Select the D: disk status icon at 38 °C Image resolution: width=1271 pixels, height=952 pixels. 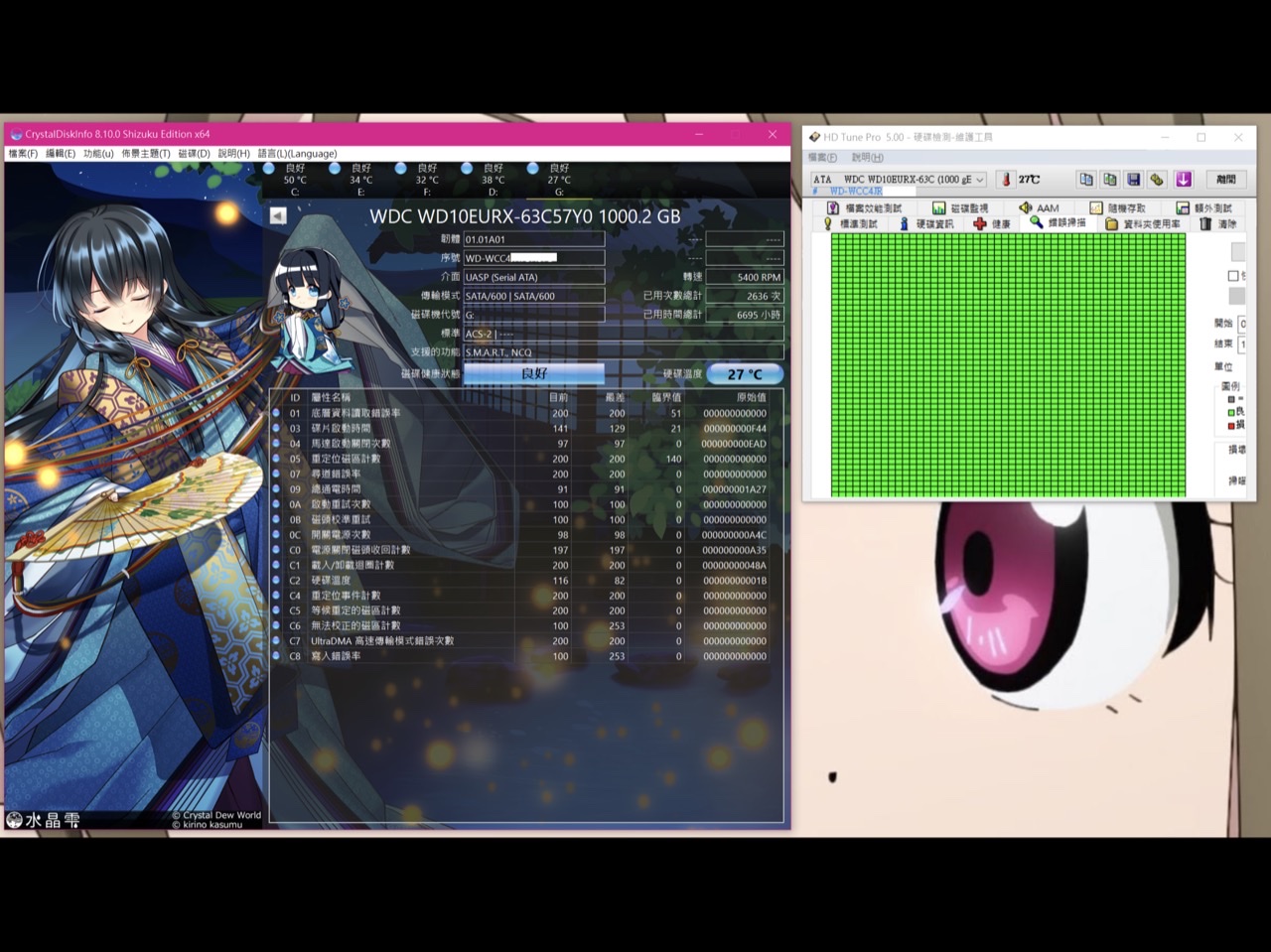tap(467, 169)
